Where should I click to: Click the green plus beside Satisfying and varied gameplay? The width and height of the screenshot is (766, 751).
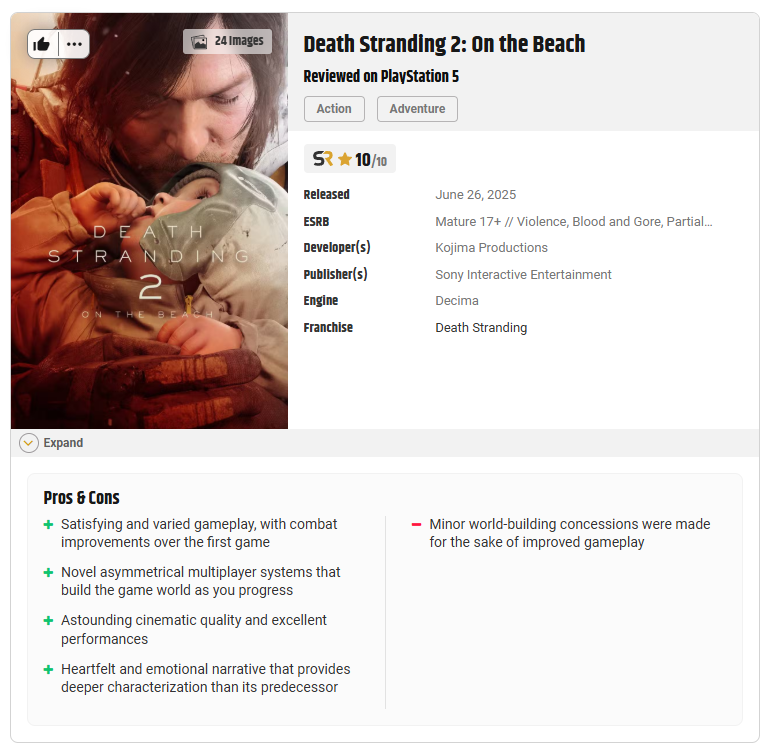point(48,525)
